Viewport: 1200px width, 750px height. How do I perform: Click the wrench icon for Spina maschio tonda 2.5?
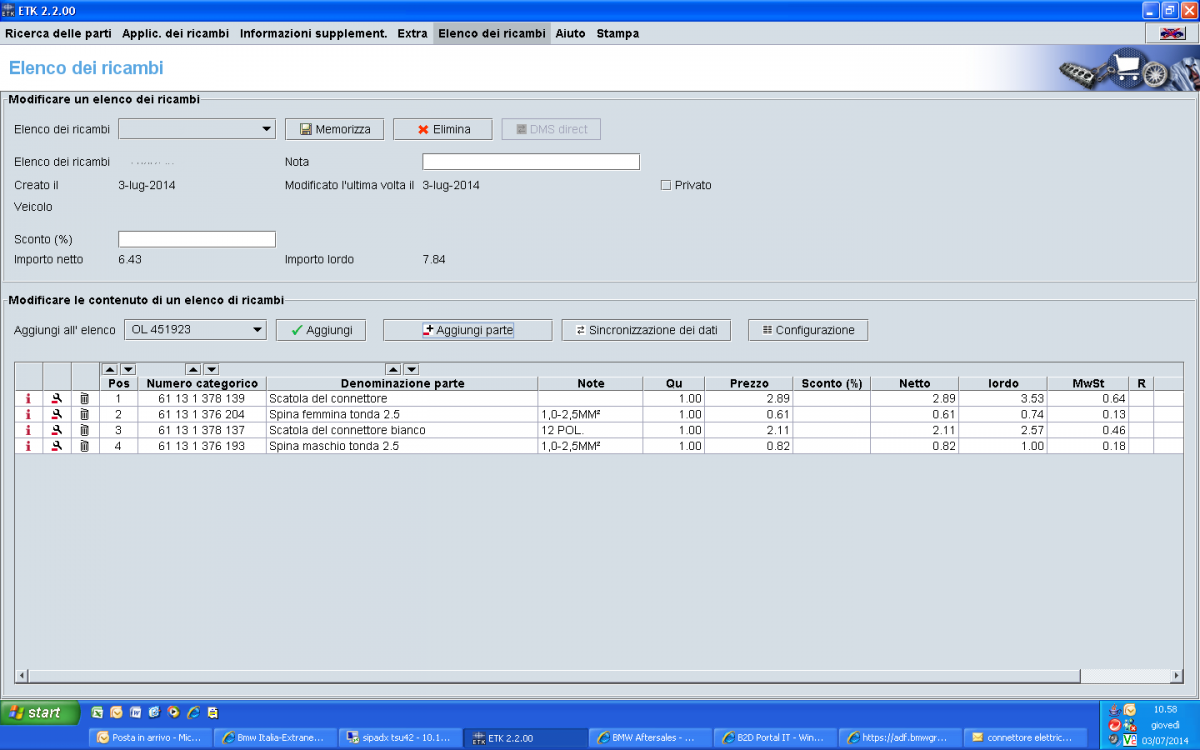coord(57,447)
